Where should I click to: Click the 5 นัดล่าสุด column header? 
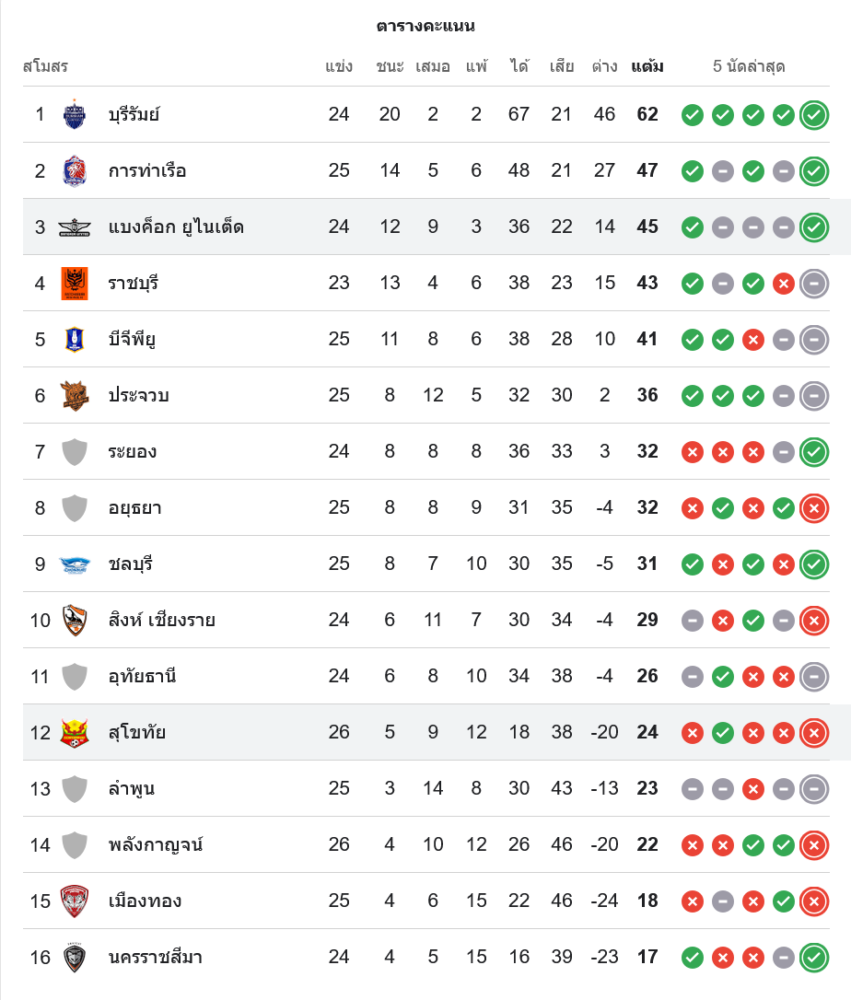click(x=748, y=67)
